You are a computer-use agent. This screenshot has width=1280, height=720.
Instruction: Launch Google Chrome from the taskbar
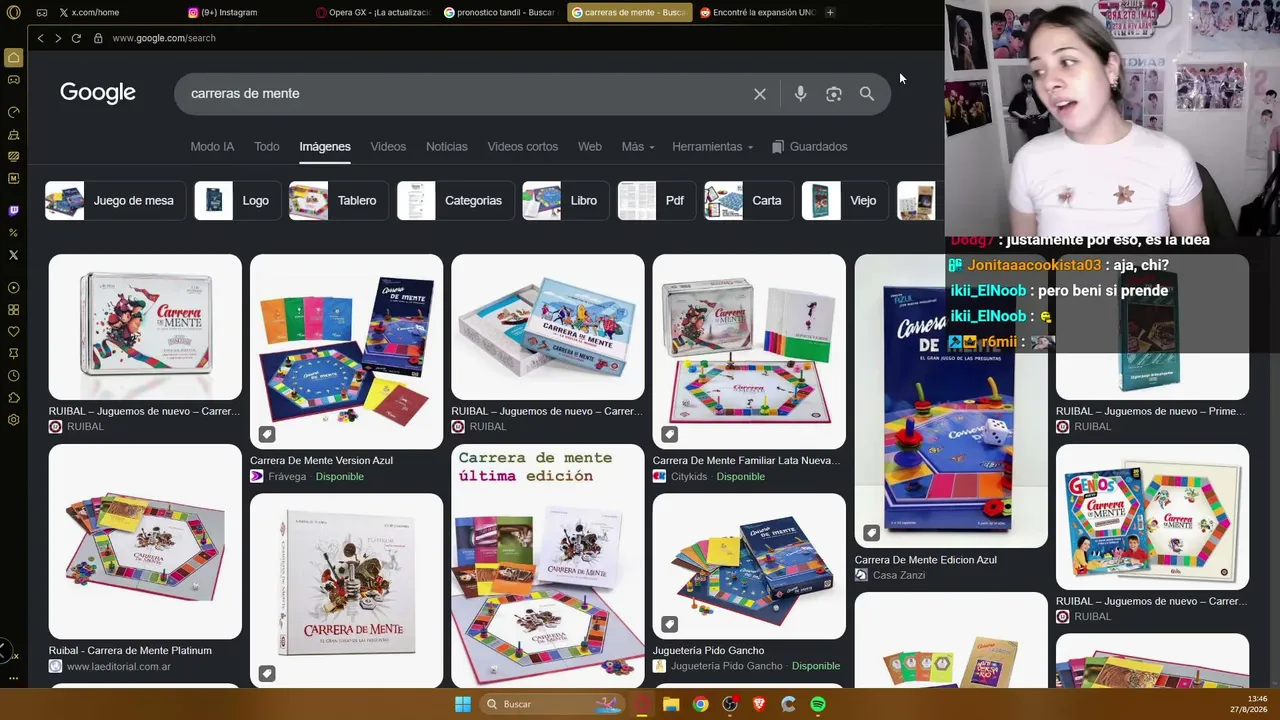[x=700, y=704]
